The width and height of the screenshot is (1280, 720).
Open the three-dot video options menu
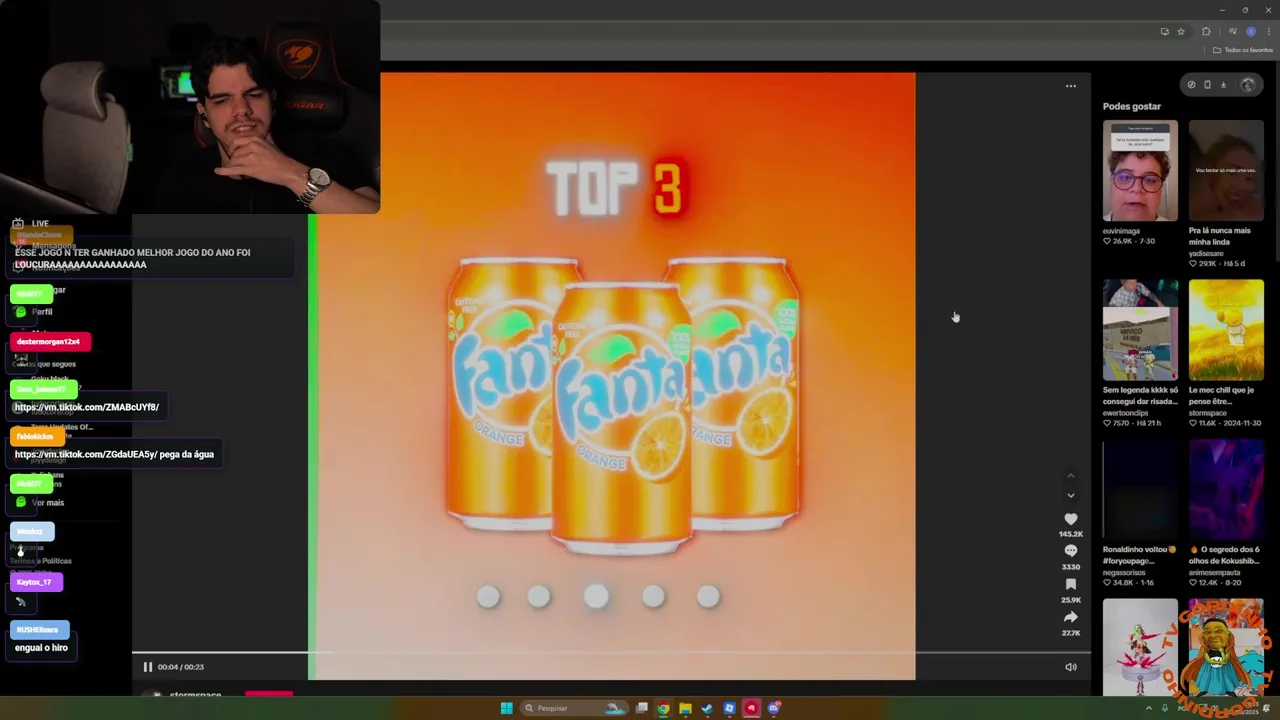tap(1071, 86)
